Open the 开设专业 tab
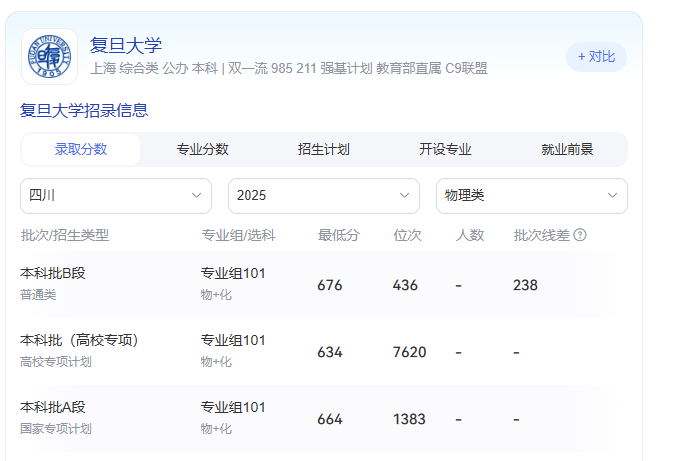Viewport: 700px width, 461px height. [x=445, y=150]
